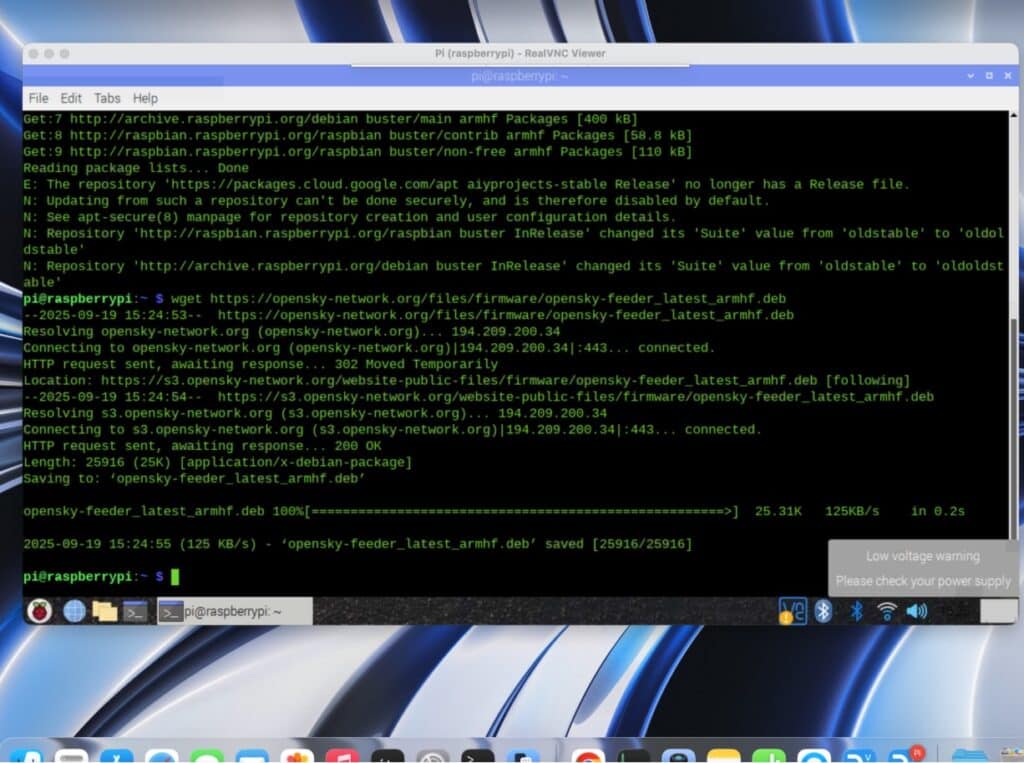This screenshot has height=763, width=1024.
Task: Open the Tabs menu in the terminal
Action: (106, 98)
